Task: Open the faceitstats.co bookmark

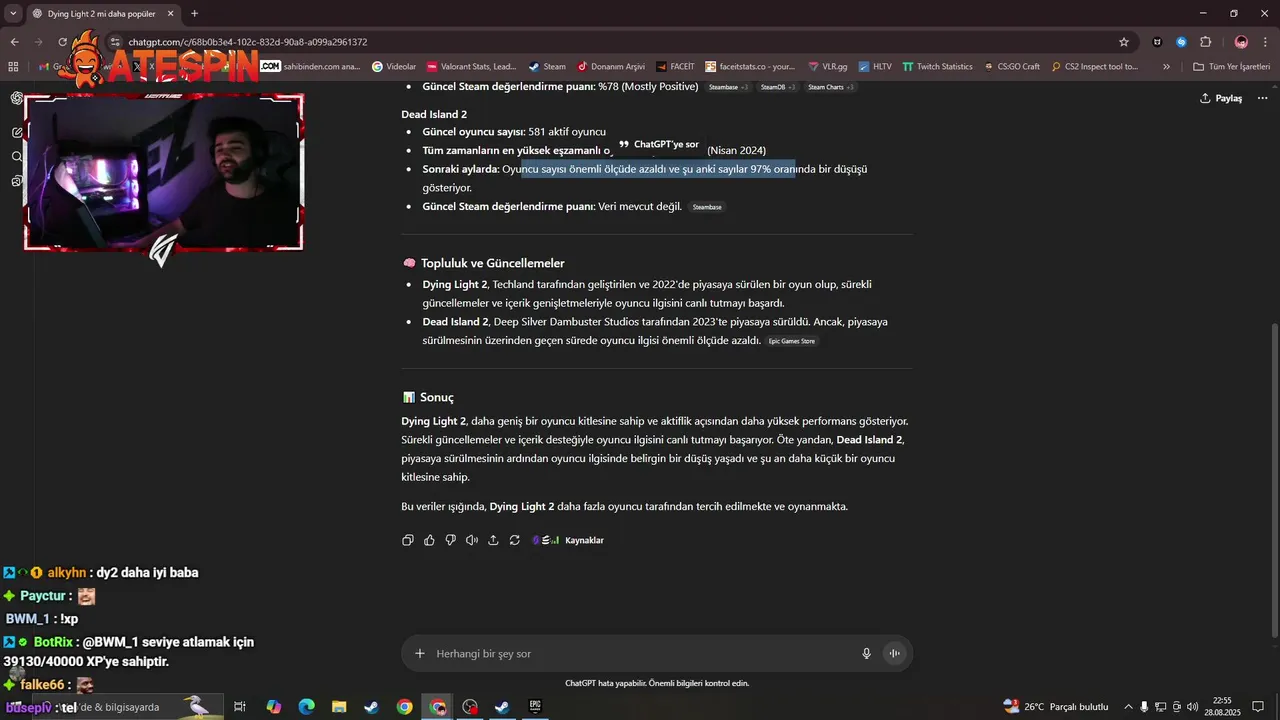Action: click(751, 66)
